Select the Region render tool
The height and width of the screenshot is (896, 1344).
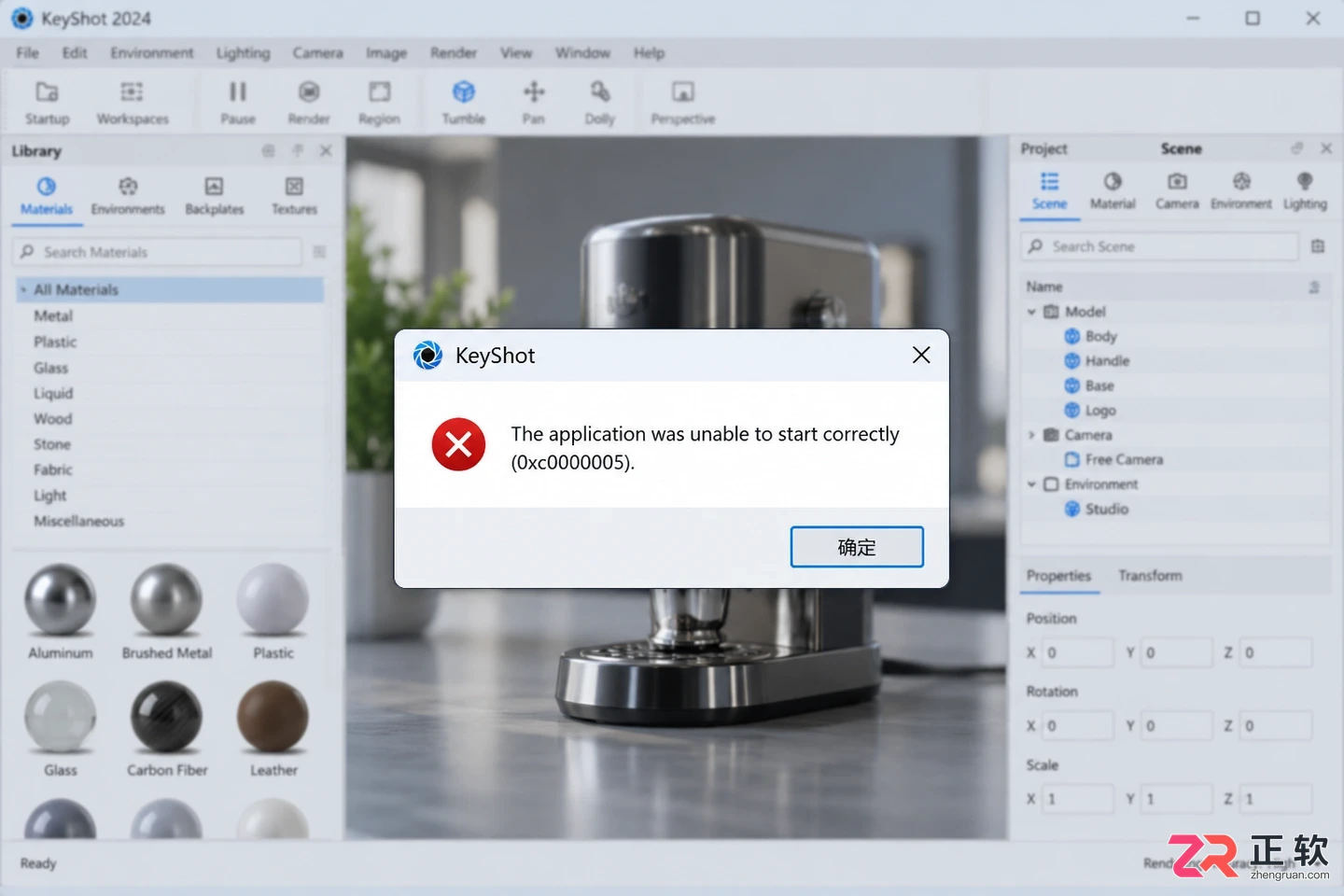(379, 103)
